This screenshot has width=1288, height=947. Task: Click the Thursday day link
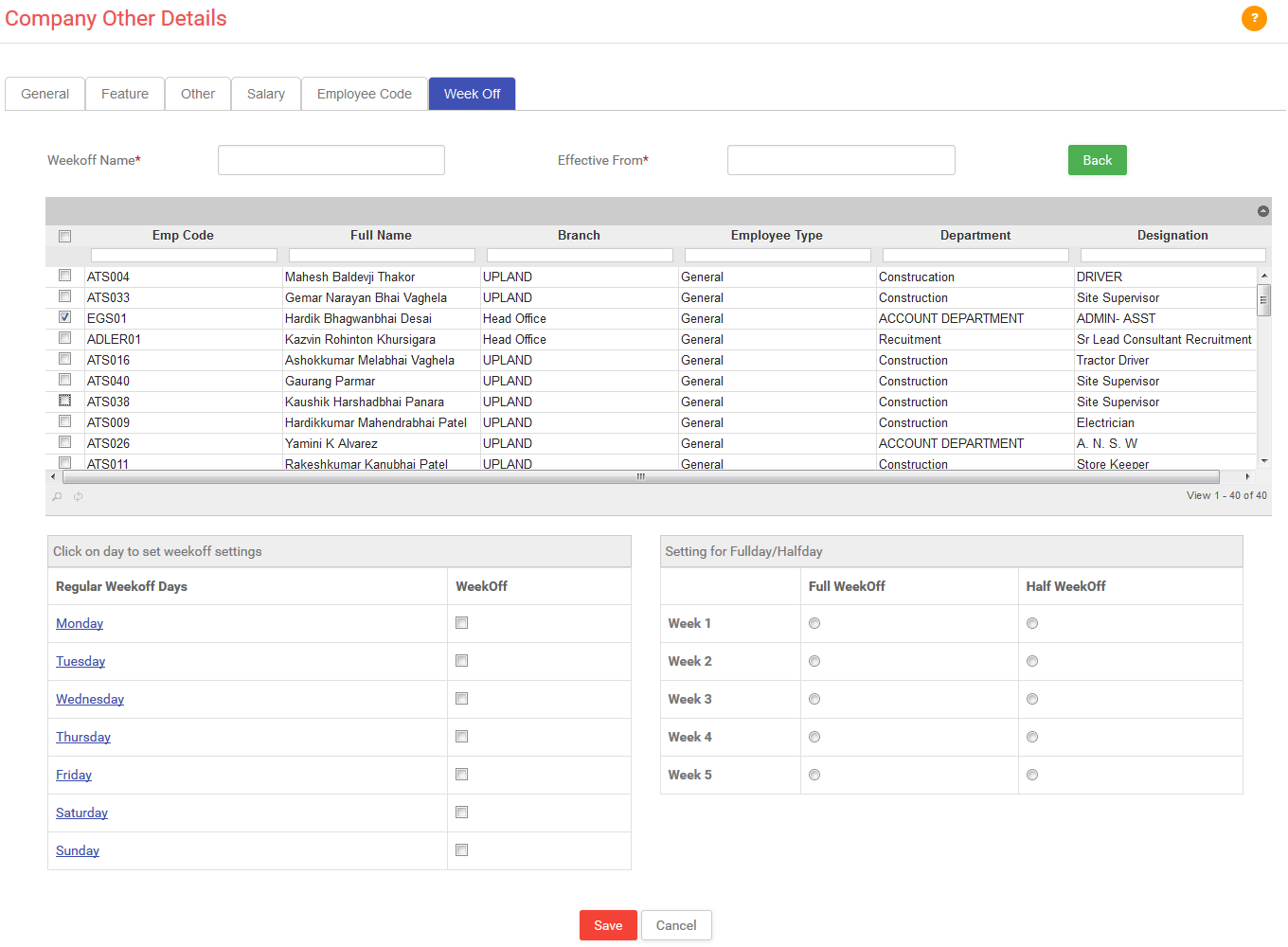tap(83, 737)
